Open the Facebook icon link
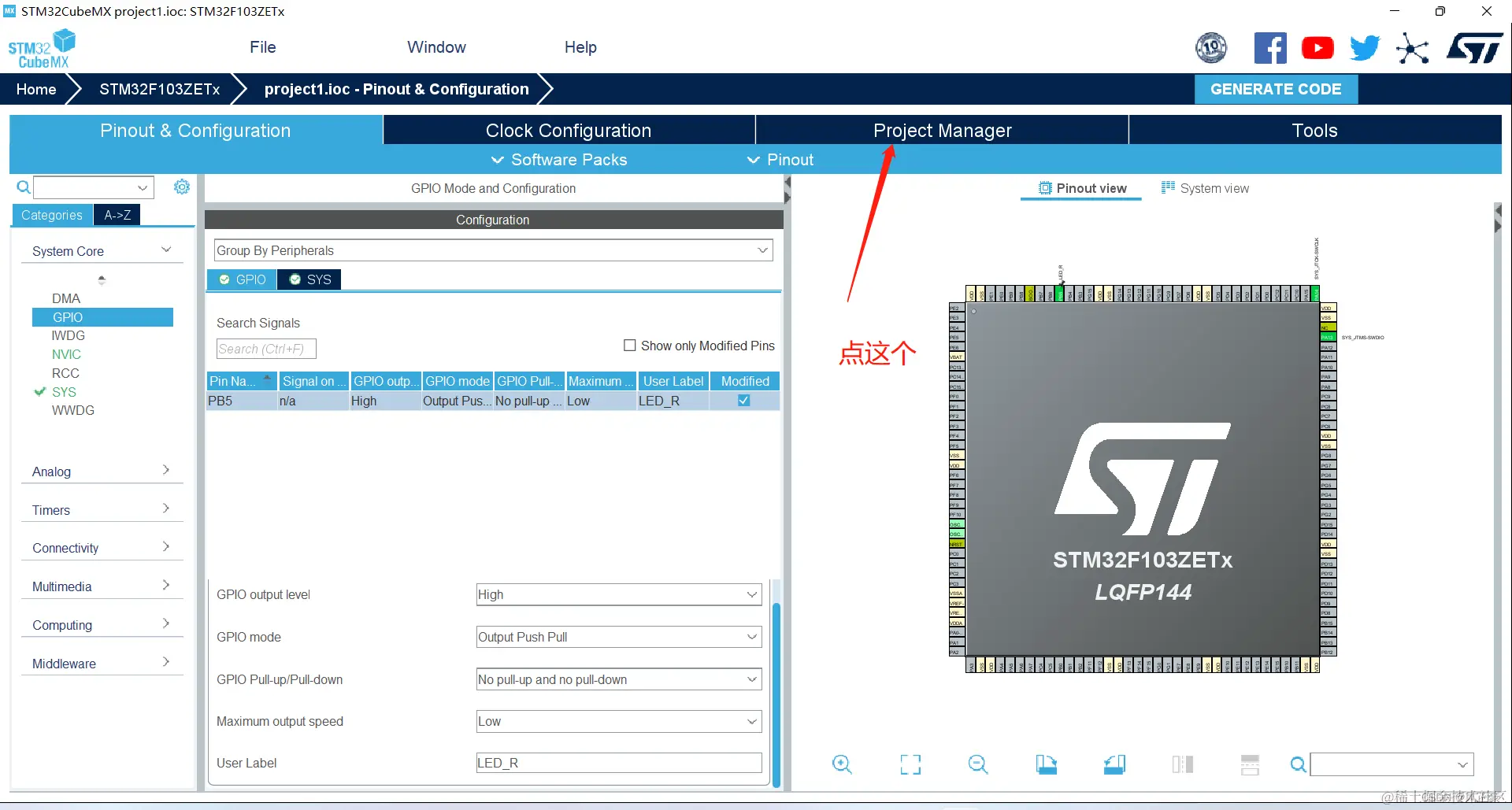This screenshot has width=1512, height=810. click(x=1270, y=48)
